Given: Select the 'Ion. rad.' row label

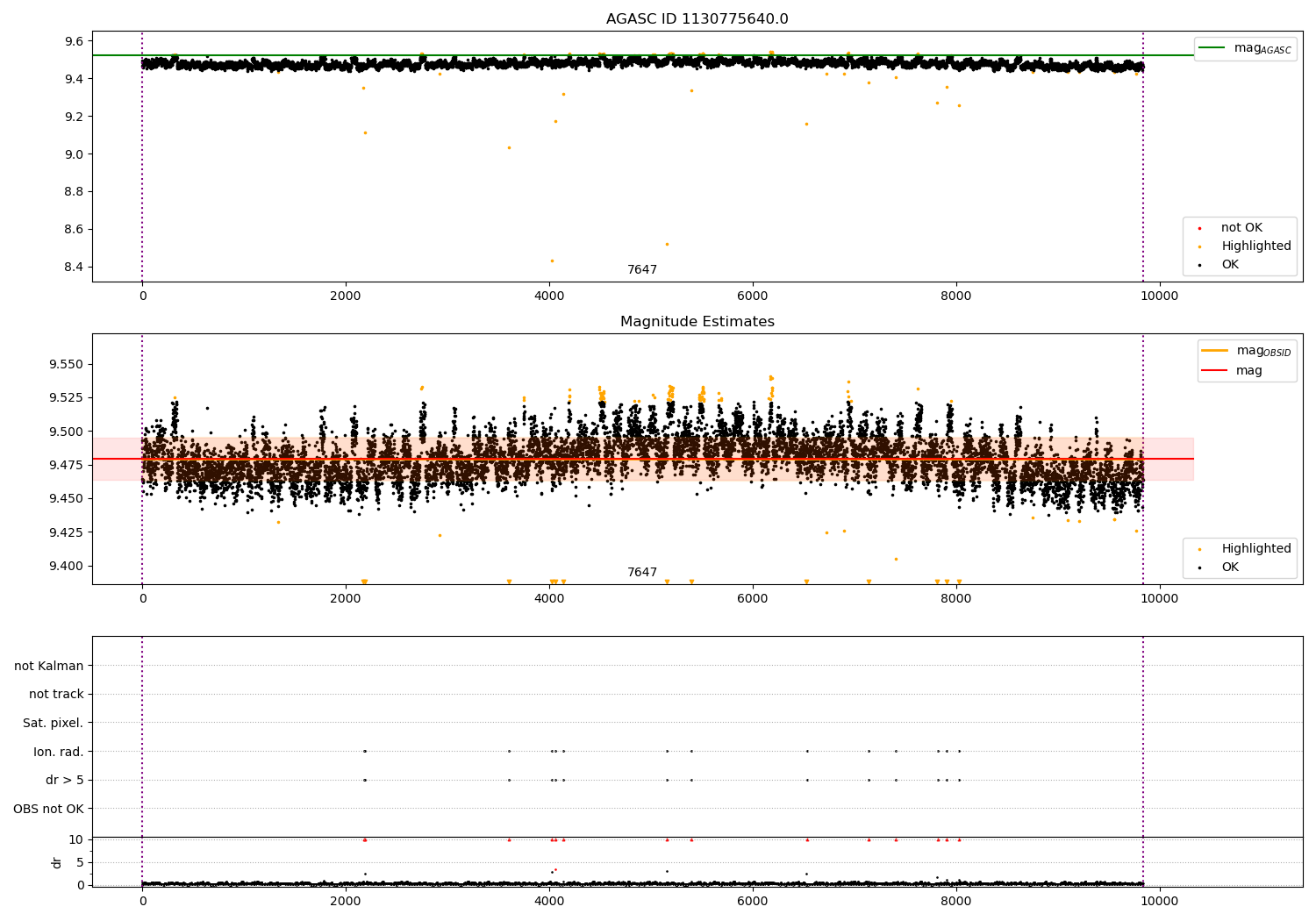Looking at the screenshot, I should 59,752.
